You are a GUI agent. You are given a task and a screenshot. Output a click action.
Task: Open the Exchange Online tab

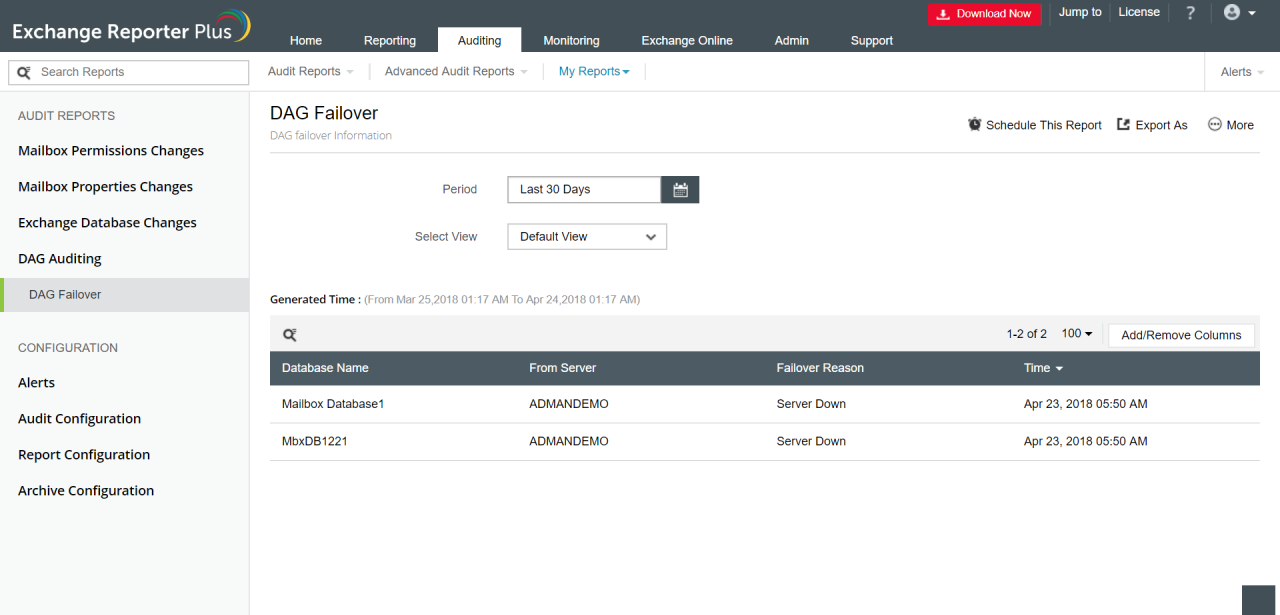click(x=687, y=41)
